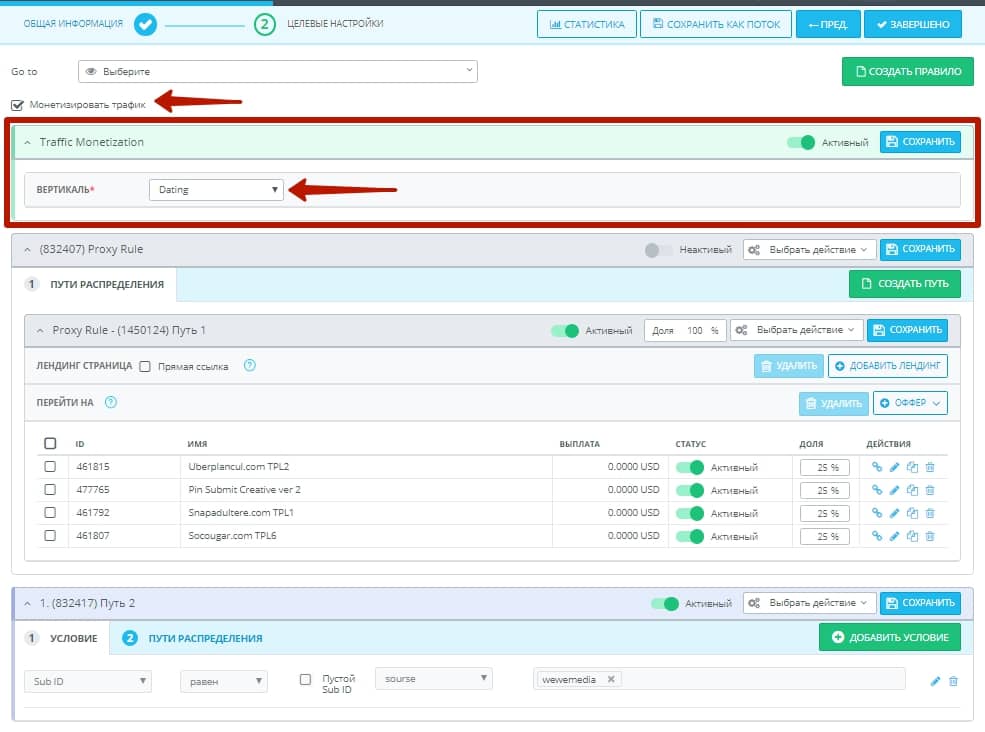Open the ОФФЕР dropdown button
This screenshot has width=985, height=732.
910,403
